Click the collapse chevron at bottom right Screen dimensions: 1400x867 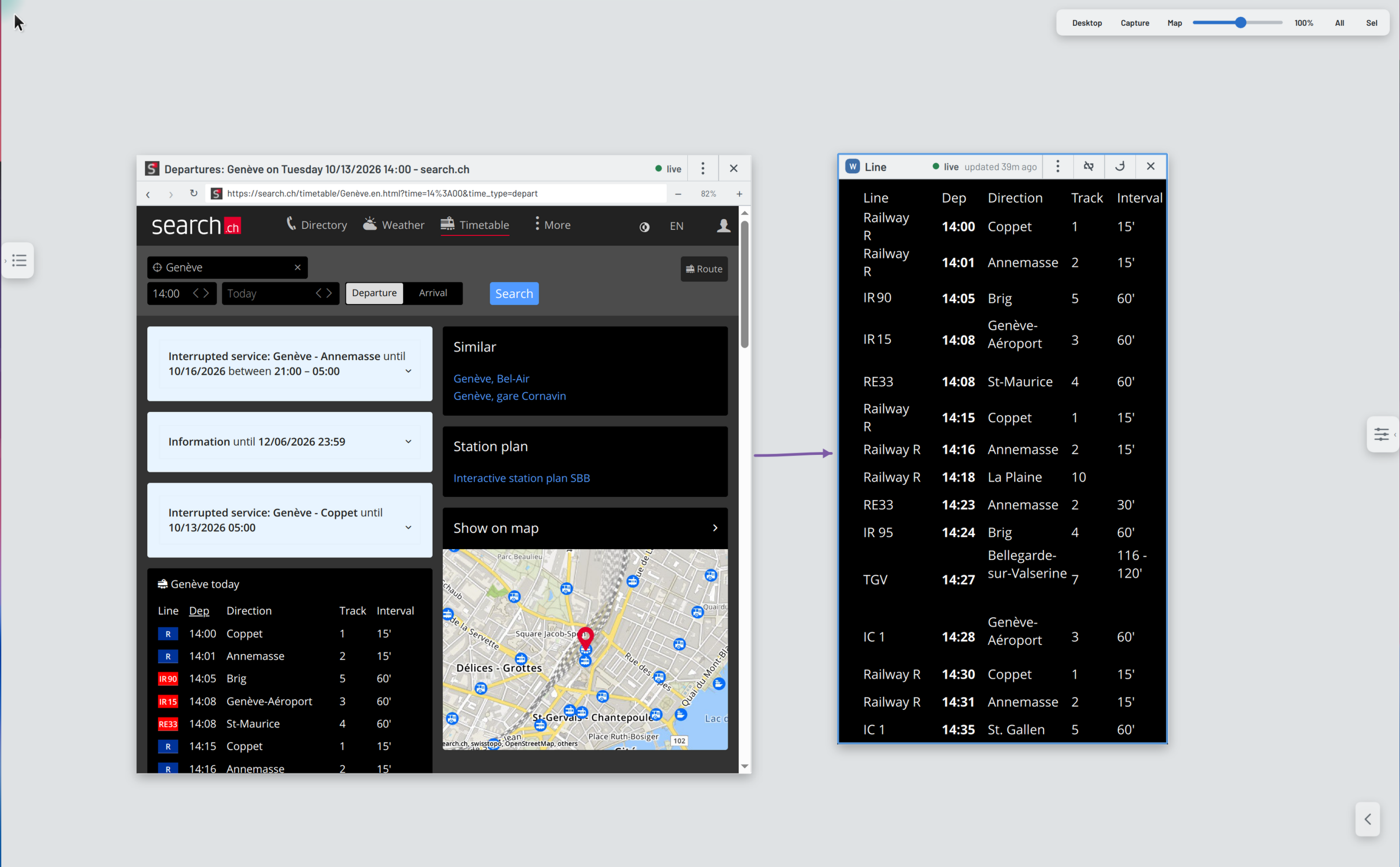tap(1367, 819)
